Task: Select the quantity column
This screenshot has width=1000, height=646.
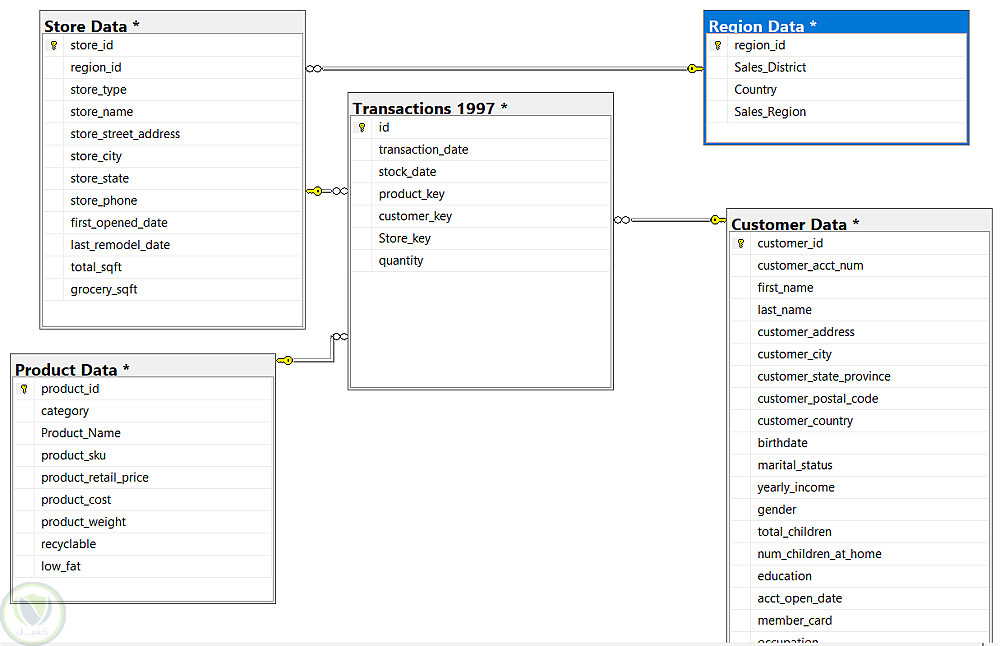Action: click(481, 261)
